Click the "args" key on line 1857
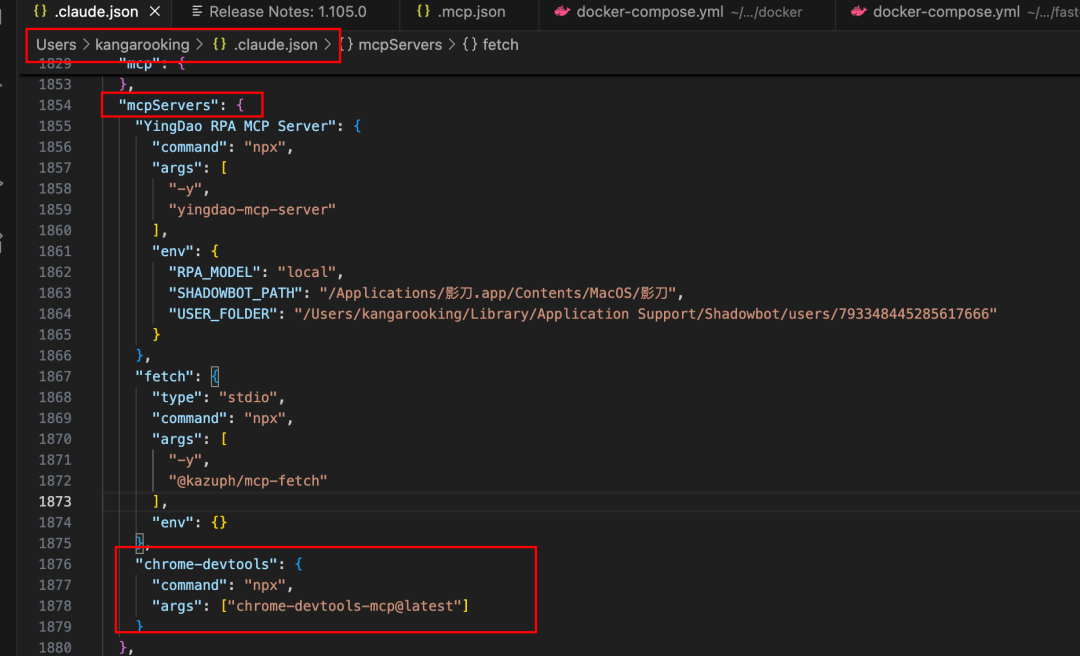The width and height of the screenshot is (1080, 656). pos(177,168)
